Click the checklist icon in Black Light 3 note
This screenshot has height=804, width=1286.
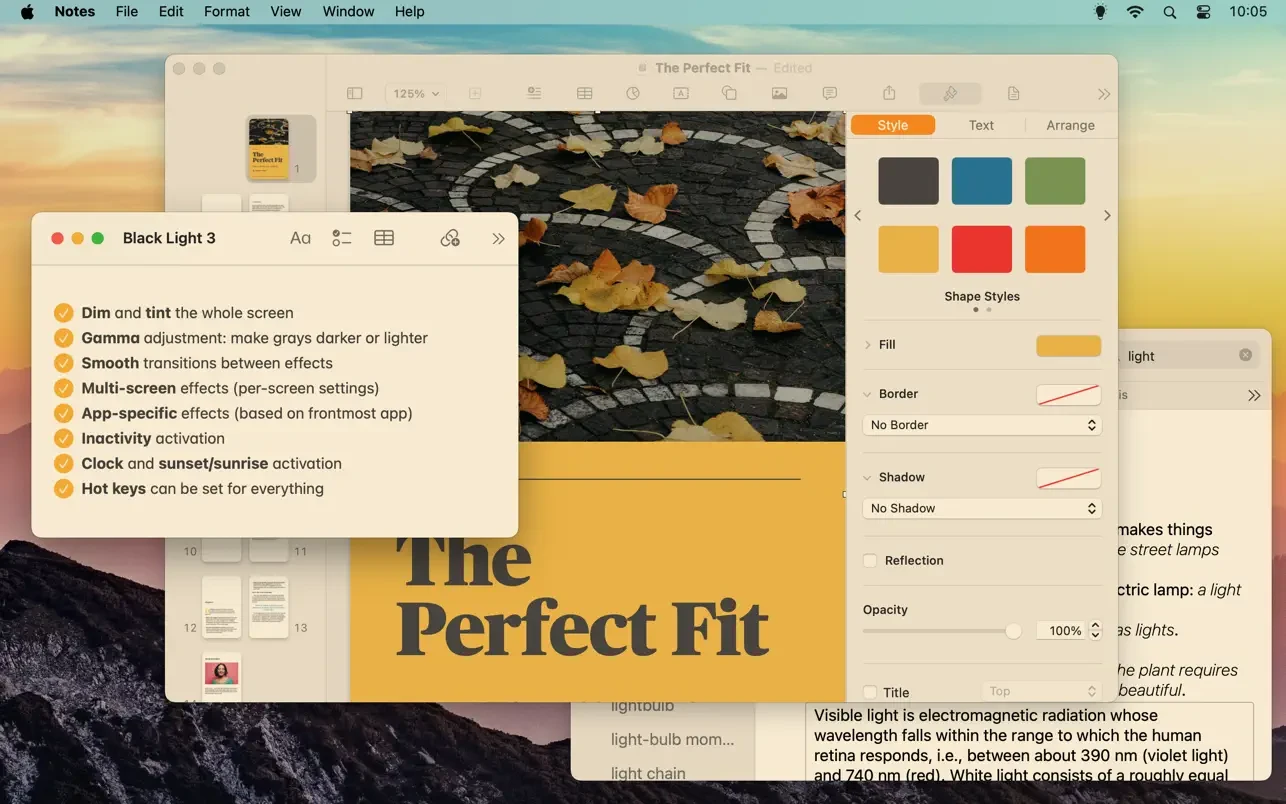pos(342,238)
